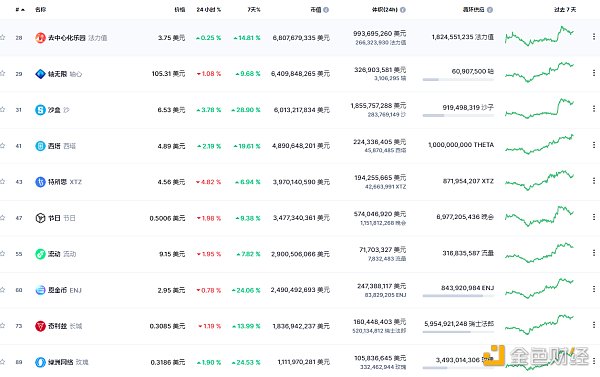Star the rank 55 流动 row

point(3,253)
